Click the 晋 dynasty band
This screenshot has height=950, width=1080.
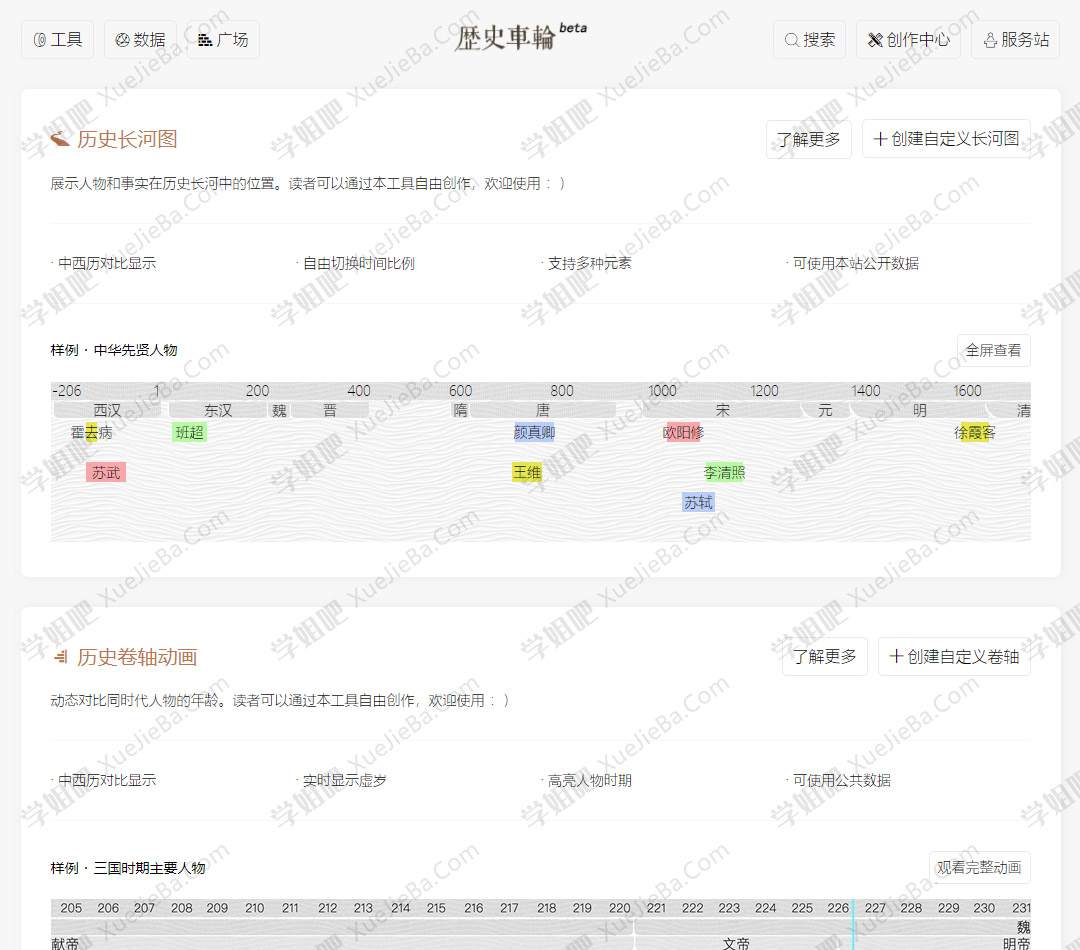330,411
